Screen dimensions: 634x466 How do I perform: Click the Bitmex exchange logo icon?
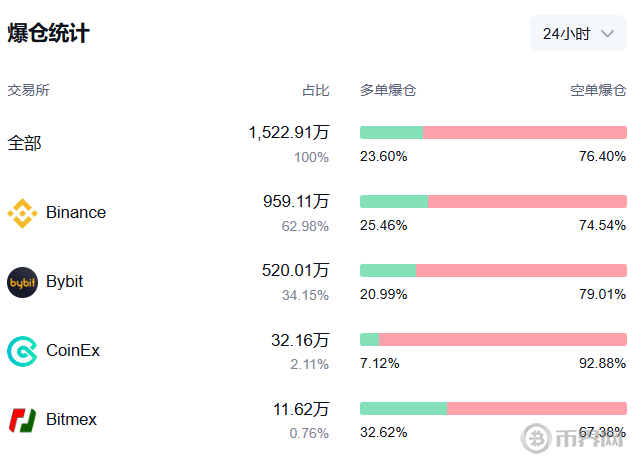[x=22, y=420]
